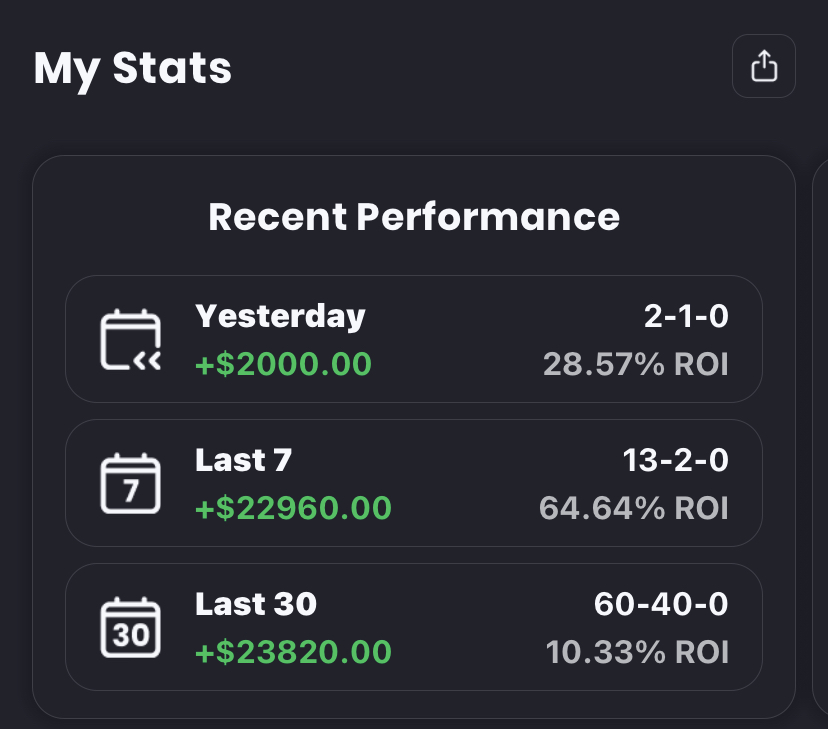Click the 13-2-0 record
The width and height of the screenshot is (828, 729).
676,461
